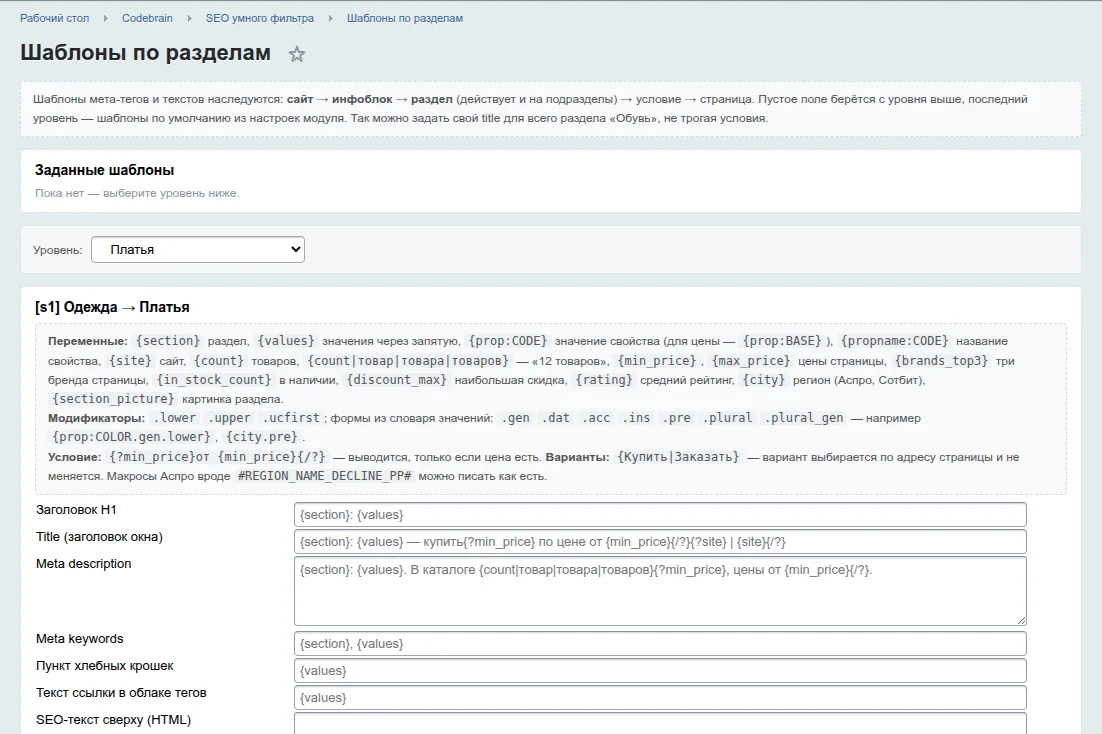Click 'Пока нет — выберите уровень ниже.' note
This screenshot has height=734, width=1102.
[137, 193]
